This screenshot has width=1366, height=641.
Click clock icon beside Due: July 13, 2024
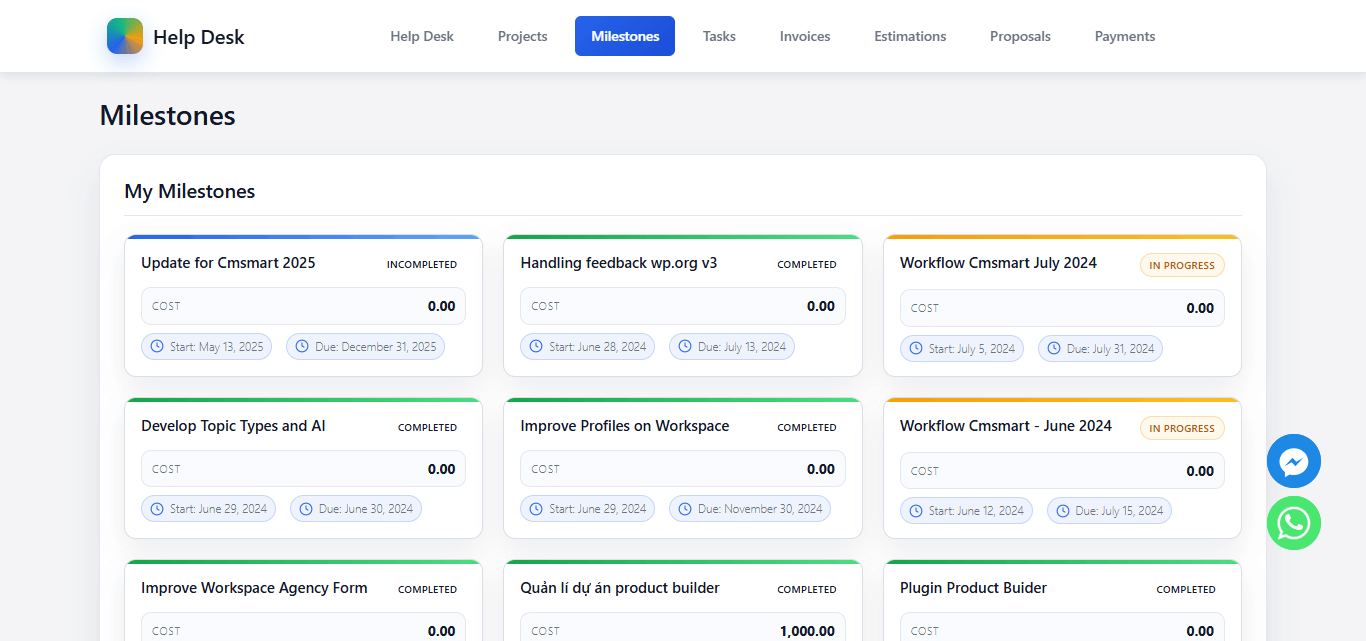pyautogui.click(x=685, y=347)
